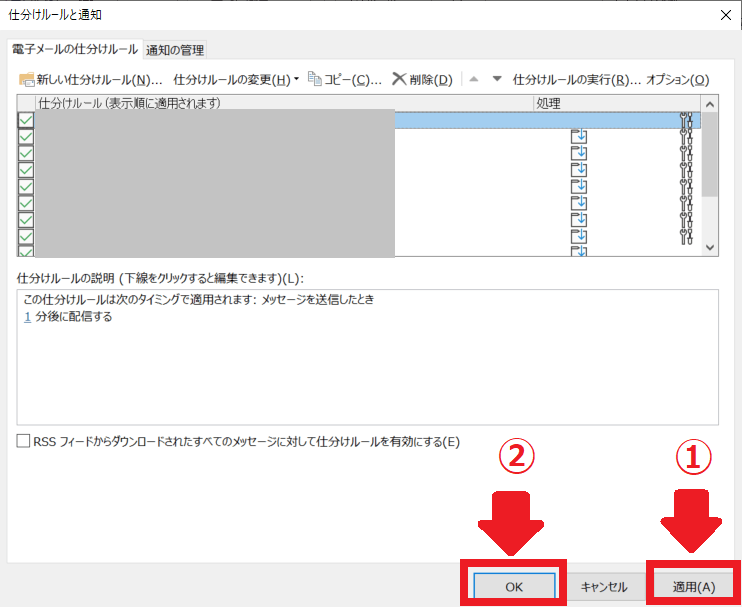Move the rule up with the up arrow

coord(475,79)
